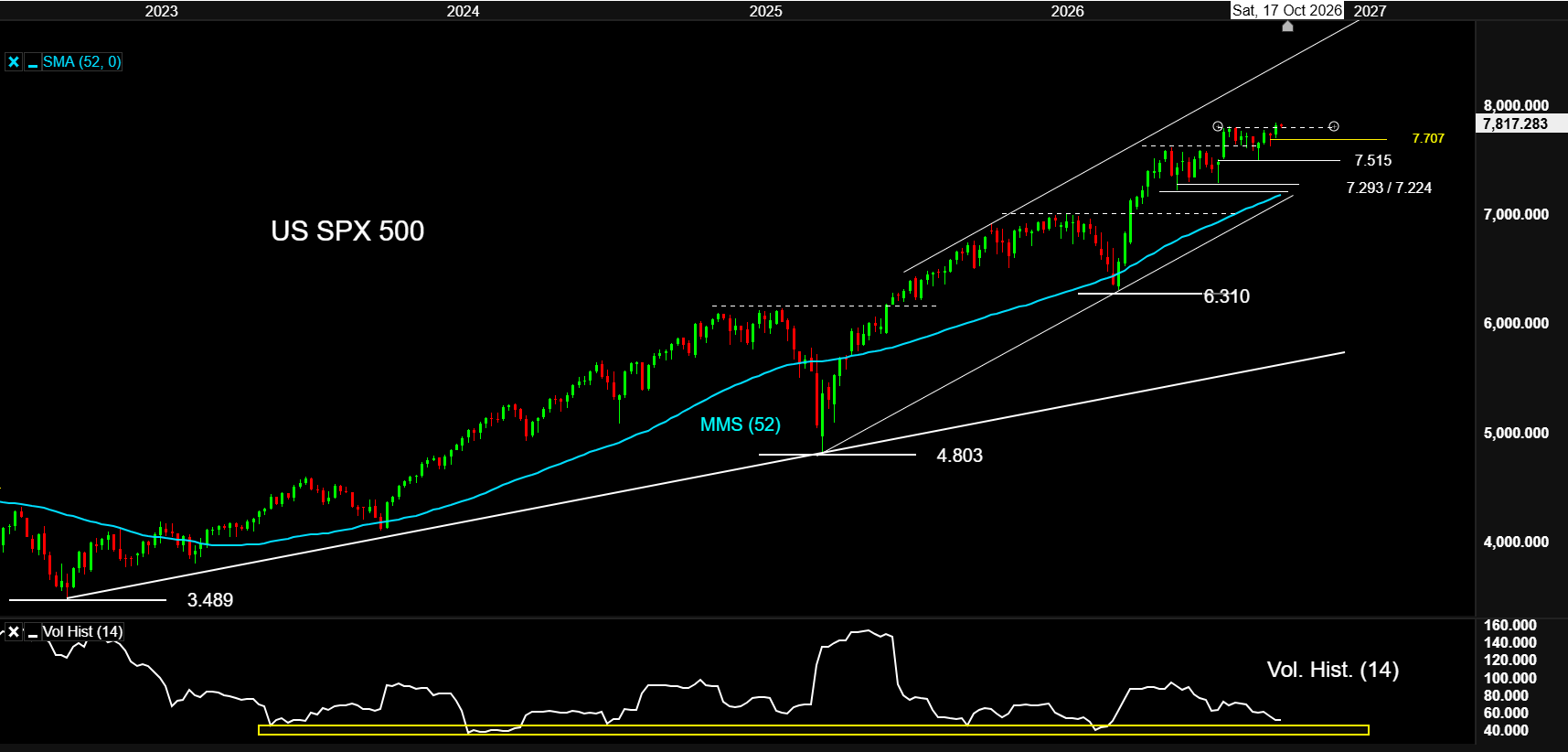Remove the Vol Hist (14) indicator with its X icon
The image size is (1568, 752).
[x=14, y=631]
